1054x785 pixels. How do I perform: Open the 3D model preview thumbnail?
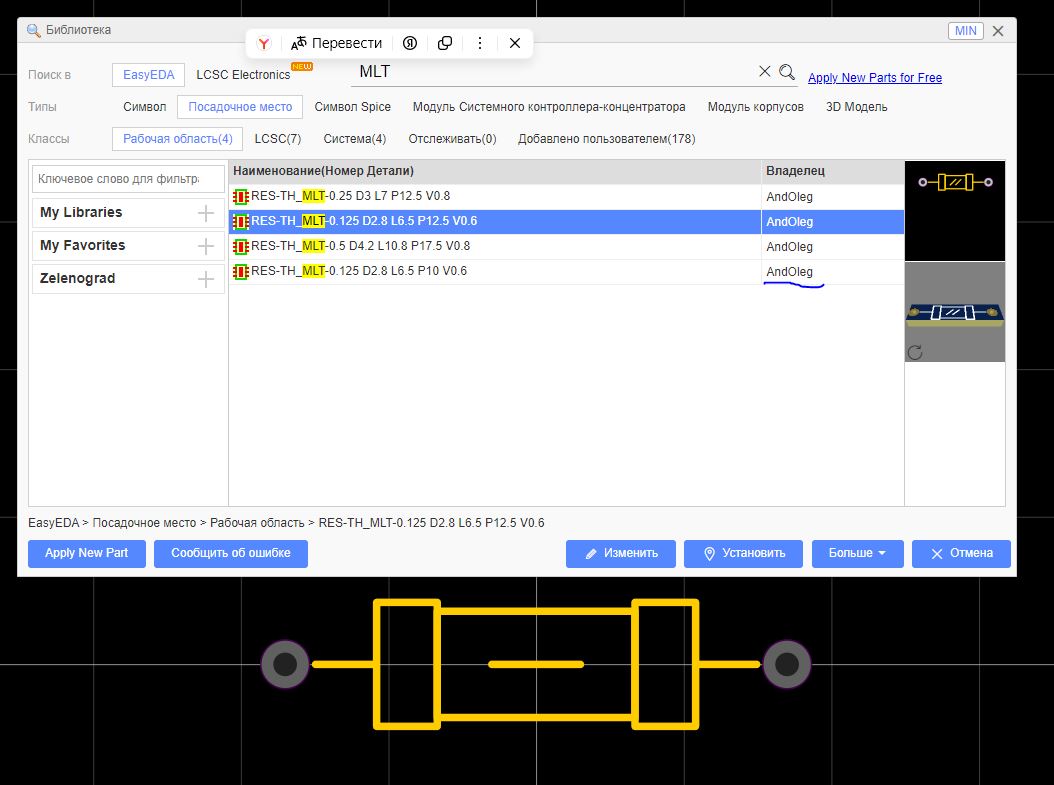click(955, 312)
